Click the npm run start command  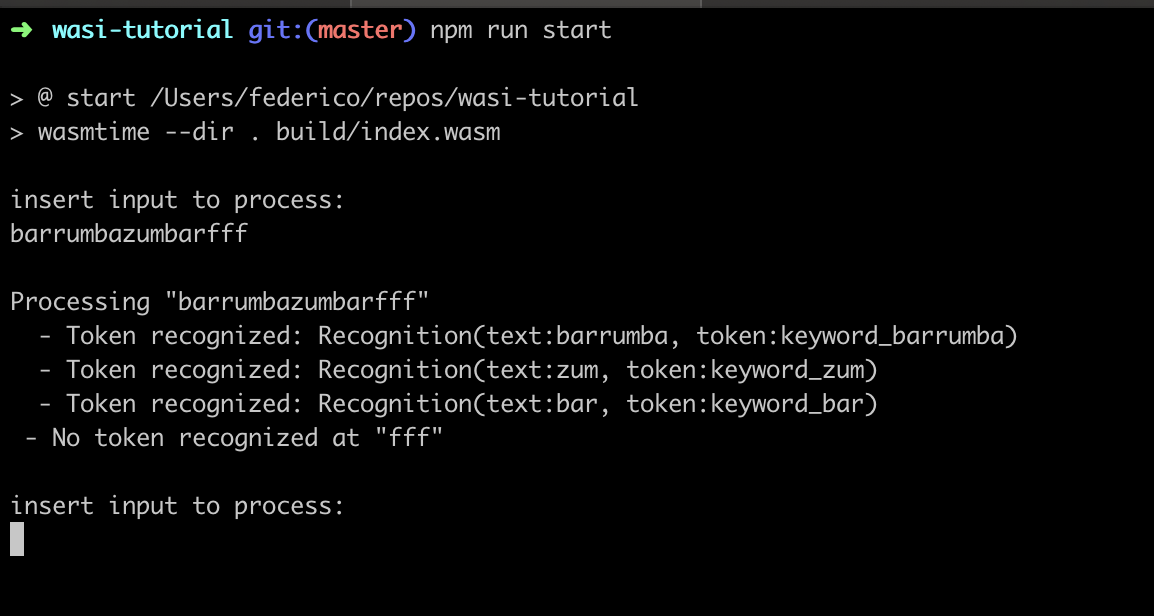click(521, 31)
